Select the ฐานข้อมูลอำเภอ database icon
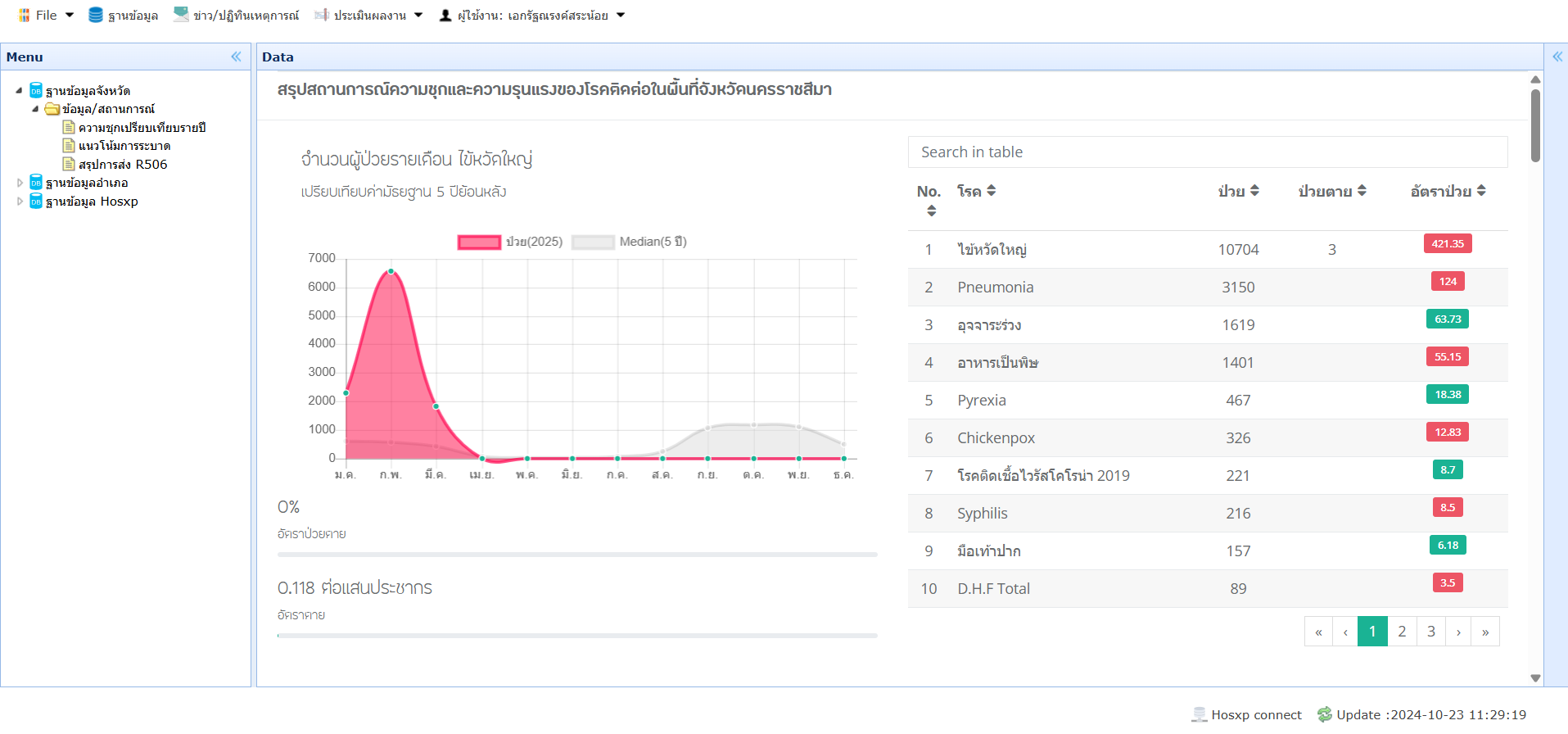The width and height of the screenshot is (1568, 734). pos(36,183)
